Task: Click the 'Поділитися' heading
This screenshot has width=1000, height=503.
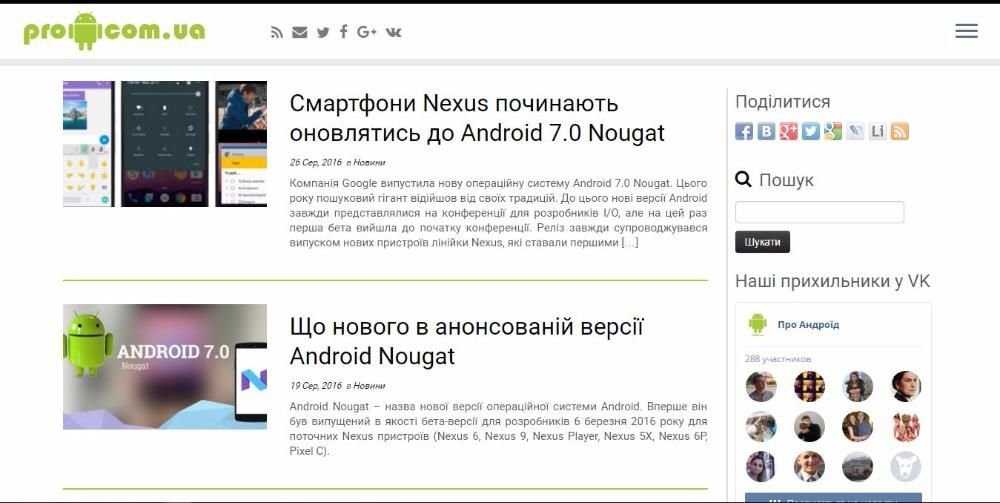Action: pos(783,102)
